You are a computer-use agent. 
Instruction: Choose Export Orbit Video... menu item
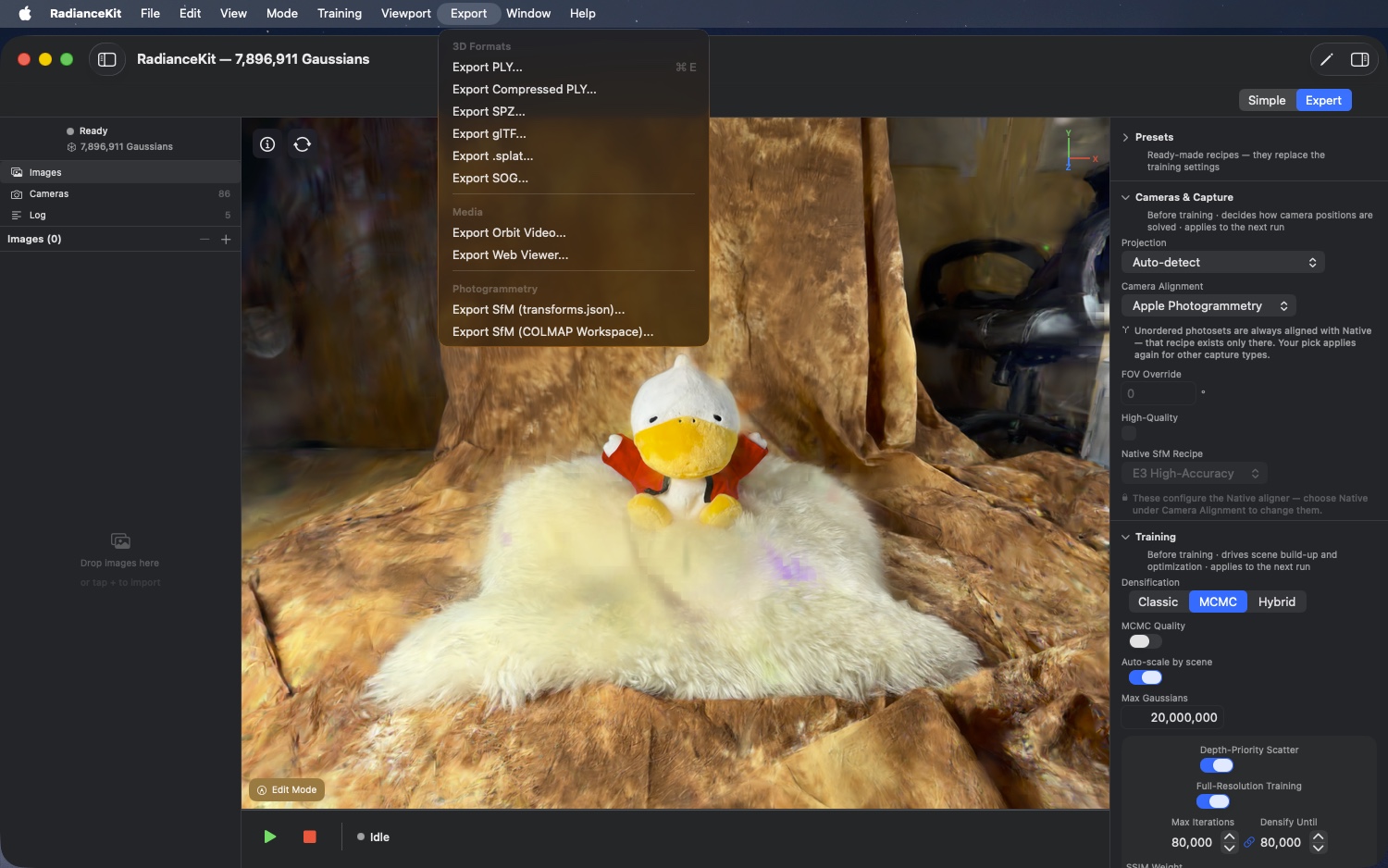[574, 232]
